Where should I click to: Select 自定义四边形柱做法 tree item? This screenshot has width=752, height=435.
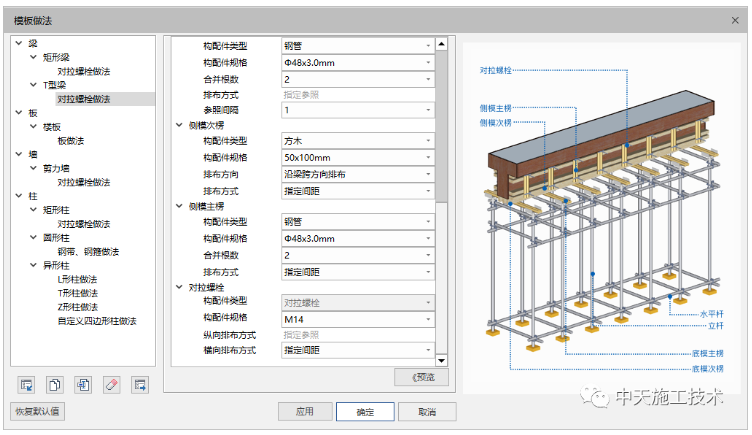[x=97, y=321]
